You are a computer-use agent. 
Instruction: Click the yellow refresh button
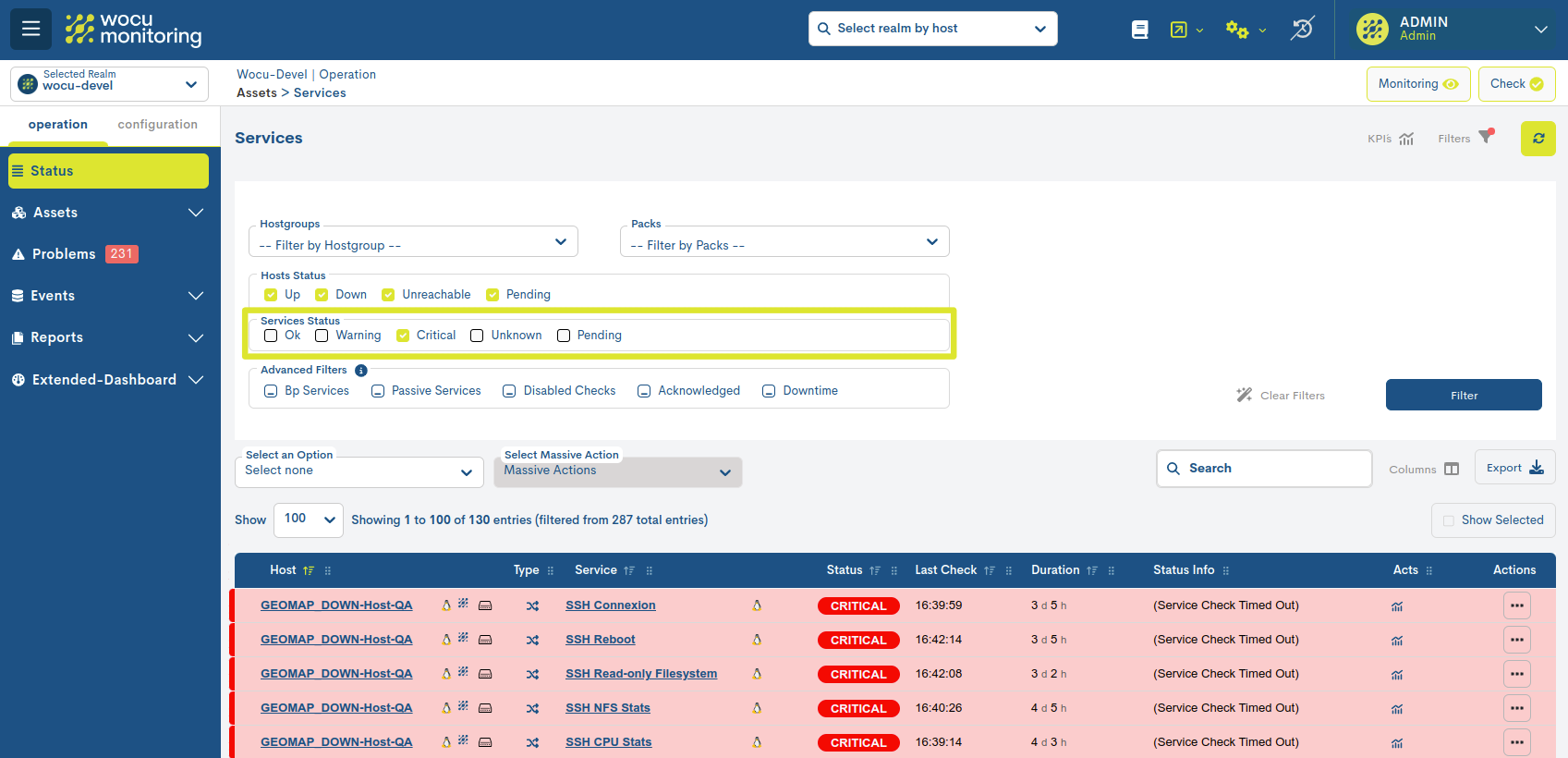pos(1538,139)
